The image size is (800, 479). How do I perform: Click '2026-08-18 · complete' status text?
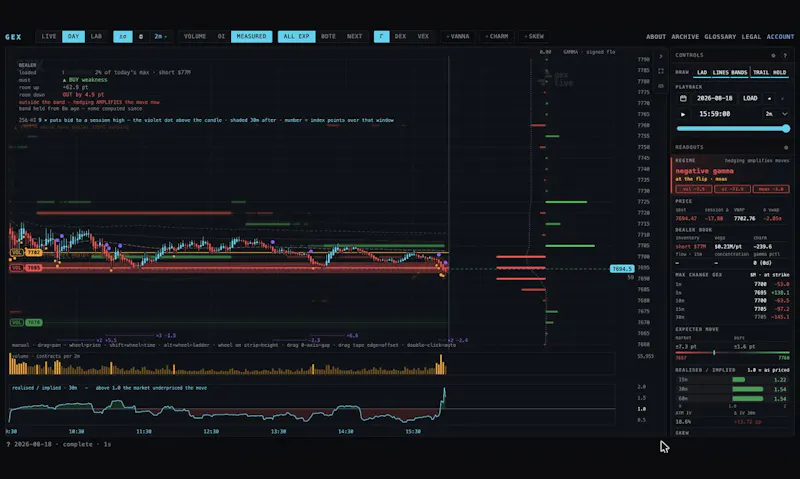pos(53,444)
